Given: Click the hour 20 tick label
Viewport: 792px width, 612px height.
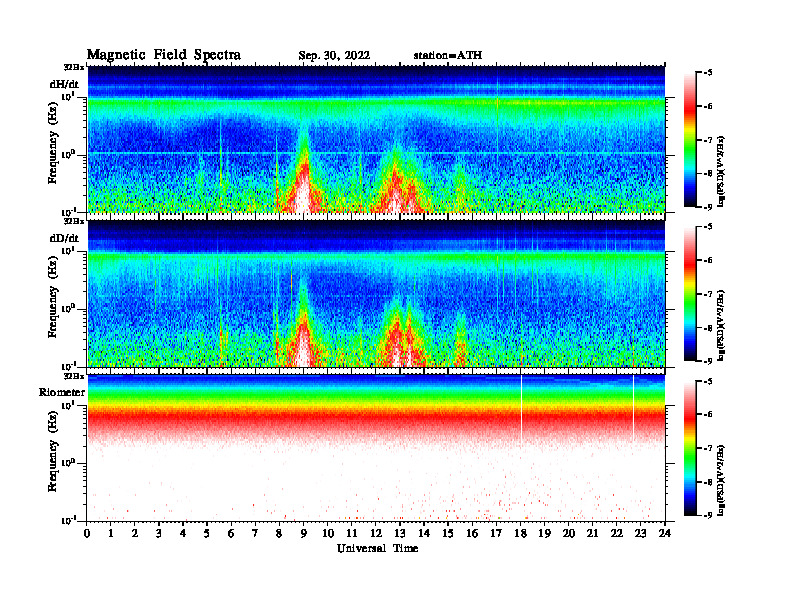Looking at the screenshot, I should click(x=569, y=534).
